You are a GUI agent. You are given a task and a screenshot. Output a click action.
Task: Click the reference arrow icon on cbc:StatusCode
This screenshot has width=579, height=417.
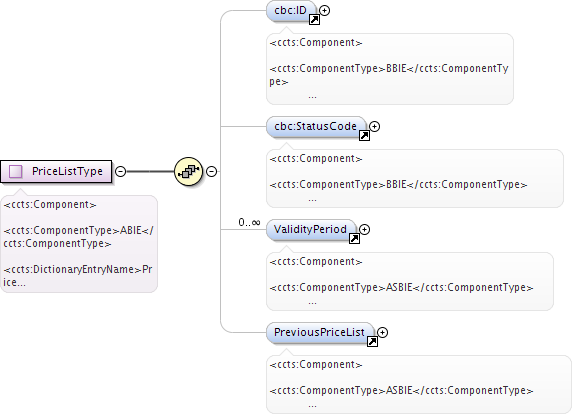click(364, 136)
